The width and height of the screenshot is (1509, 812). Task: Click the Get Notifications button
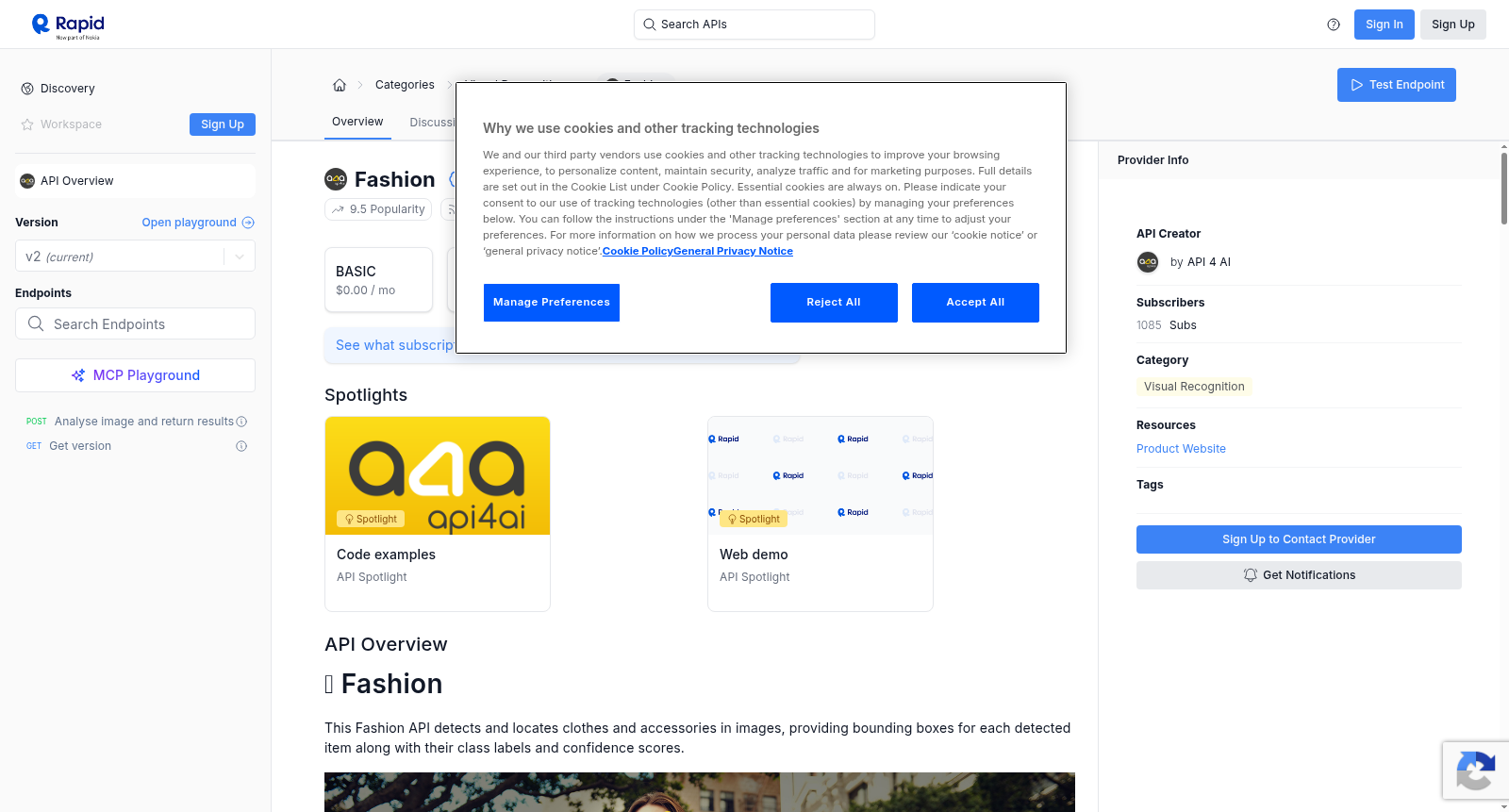1299,575
